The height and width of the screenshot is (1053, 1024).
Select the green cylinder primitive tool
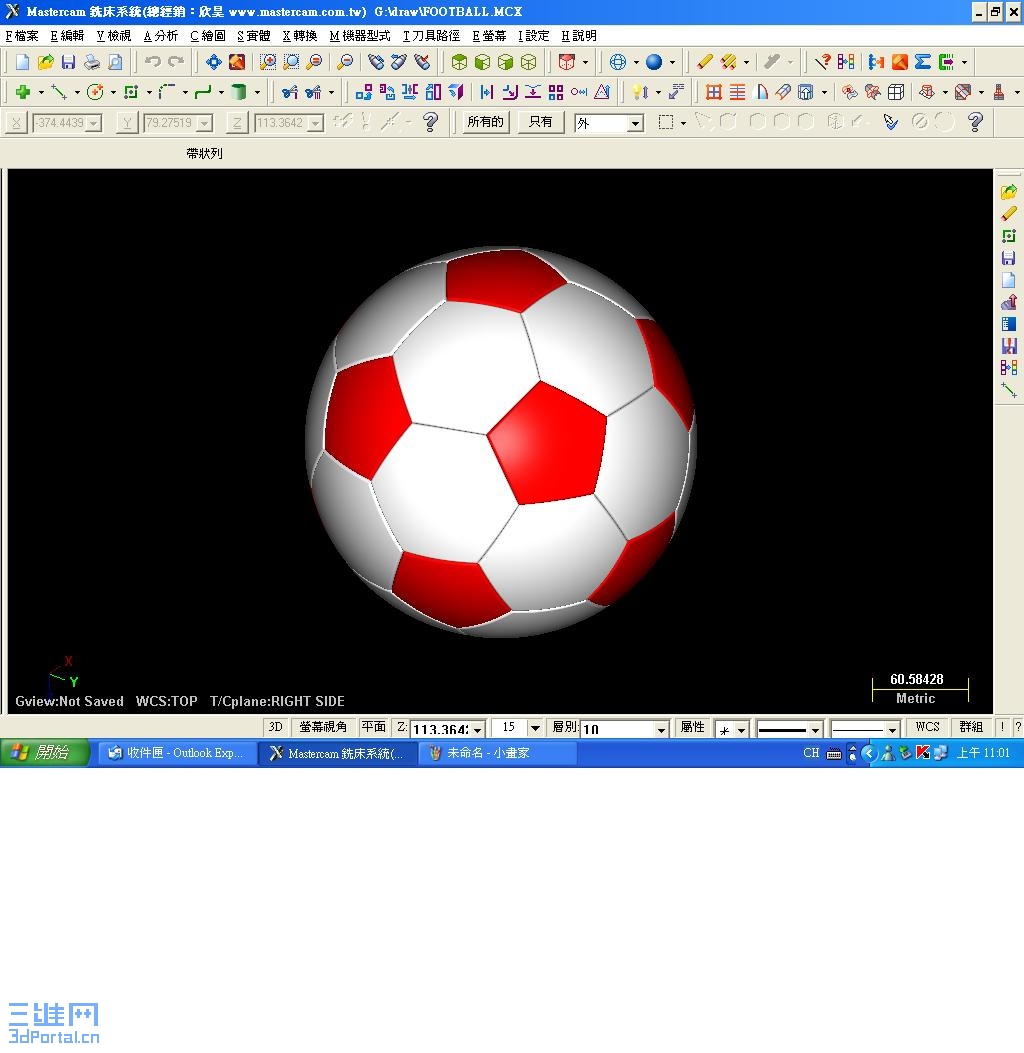[x=239, y=92]
